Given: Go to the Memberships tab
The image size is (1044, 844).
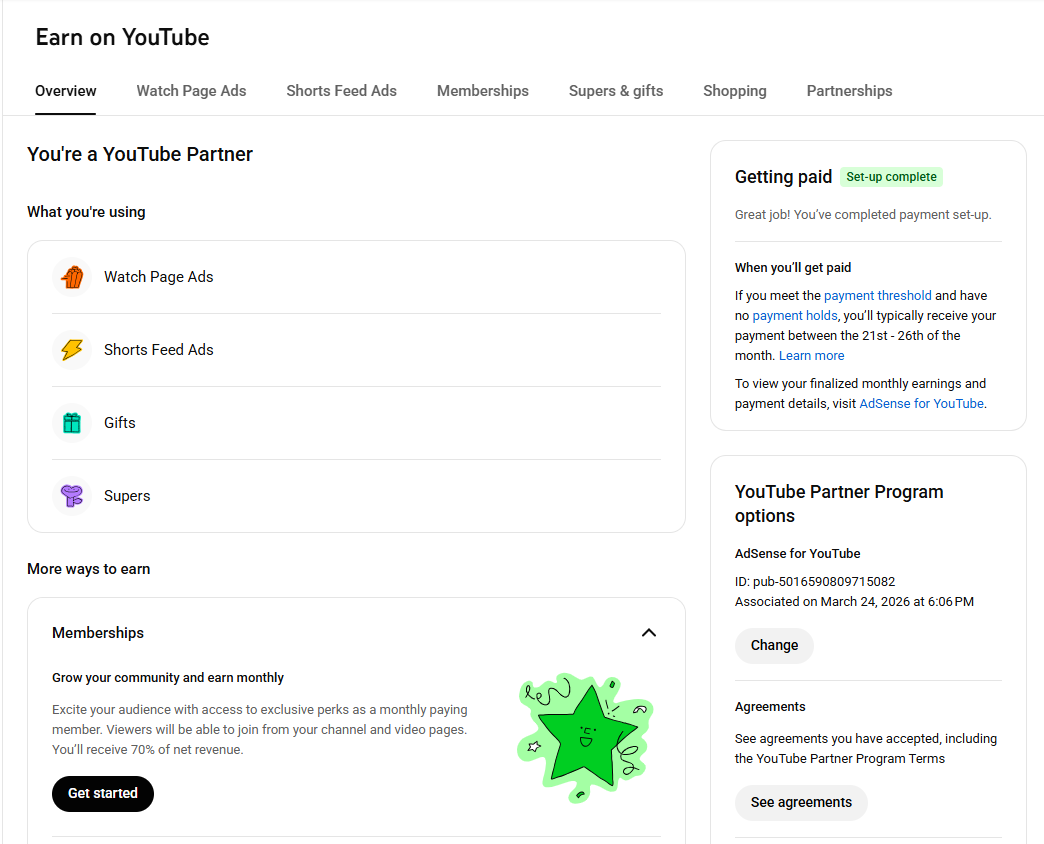Looking at the screenshot, I should tap(483, 91).
